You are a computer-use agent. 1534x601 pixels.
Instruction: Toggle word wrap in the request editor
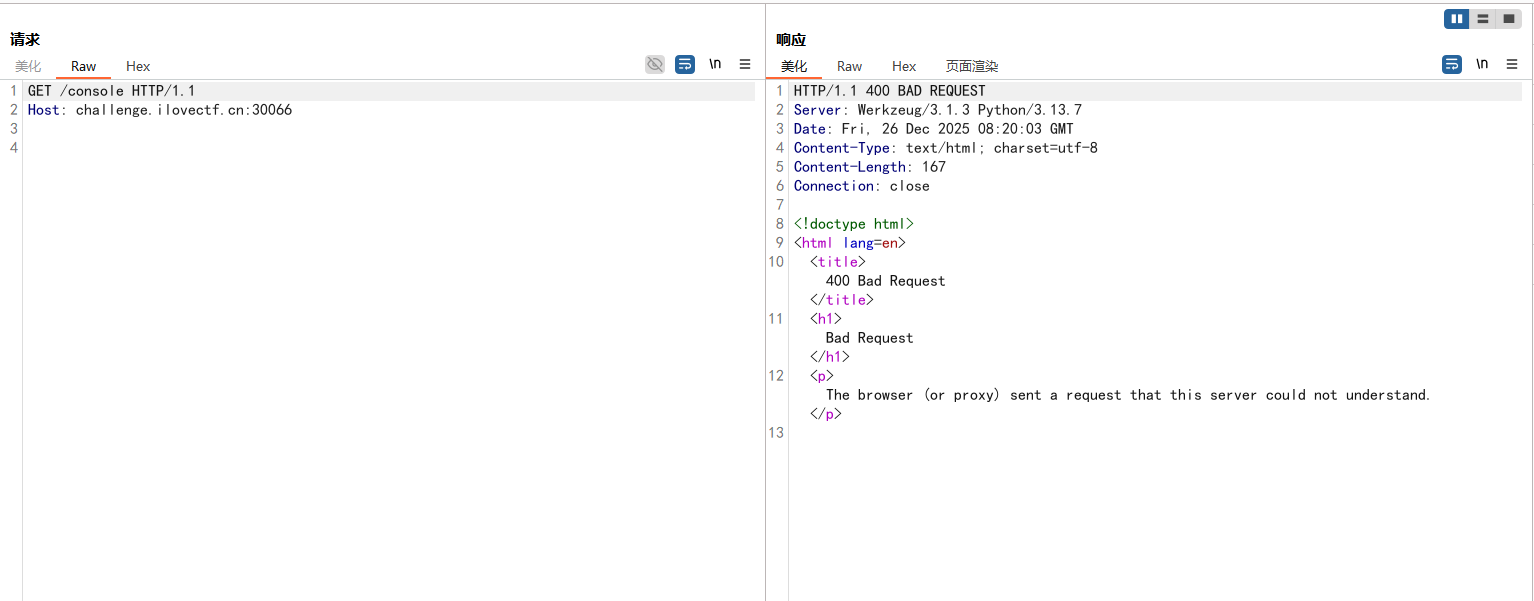(x=685, y=64)
